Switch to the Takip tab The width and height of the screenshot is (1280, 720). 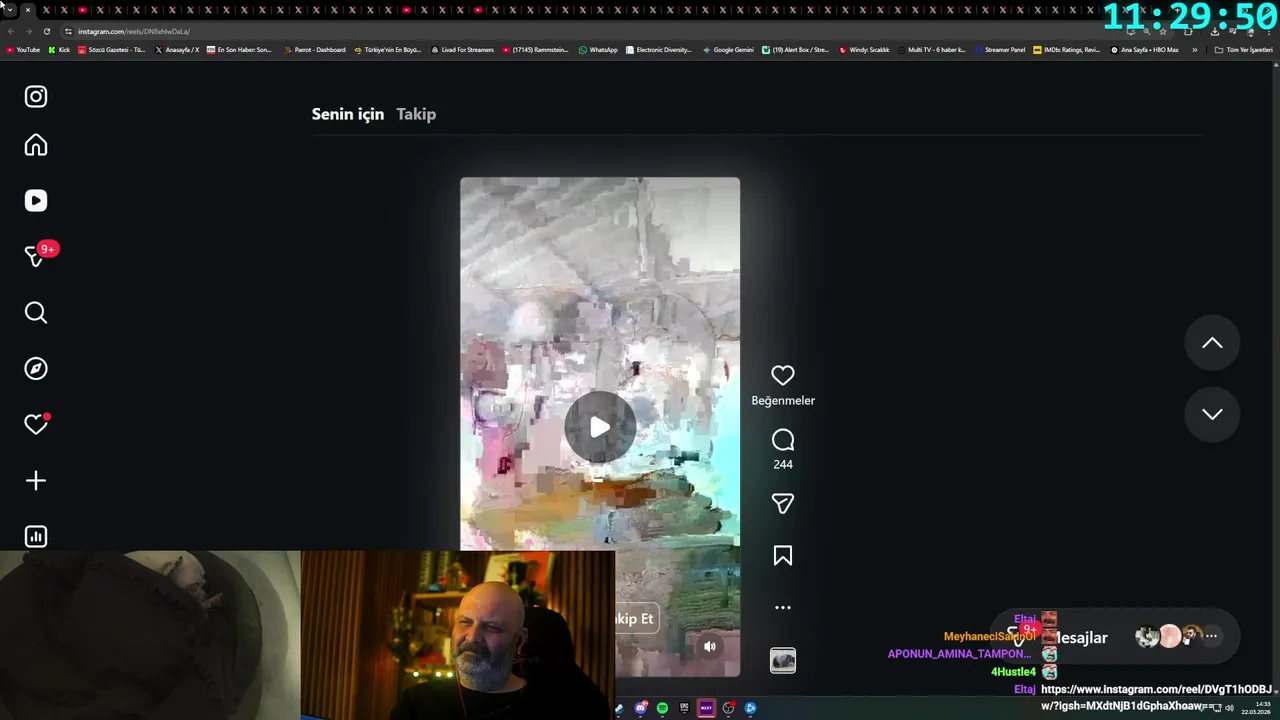click(x=416, y=114)
